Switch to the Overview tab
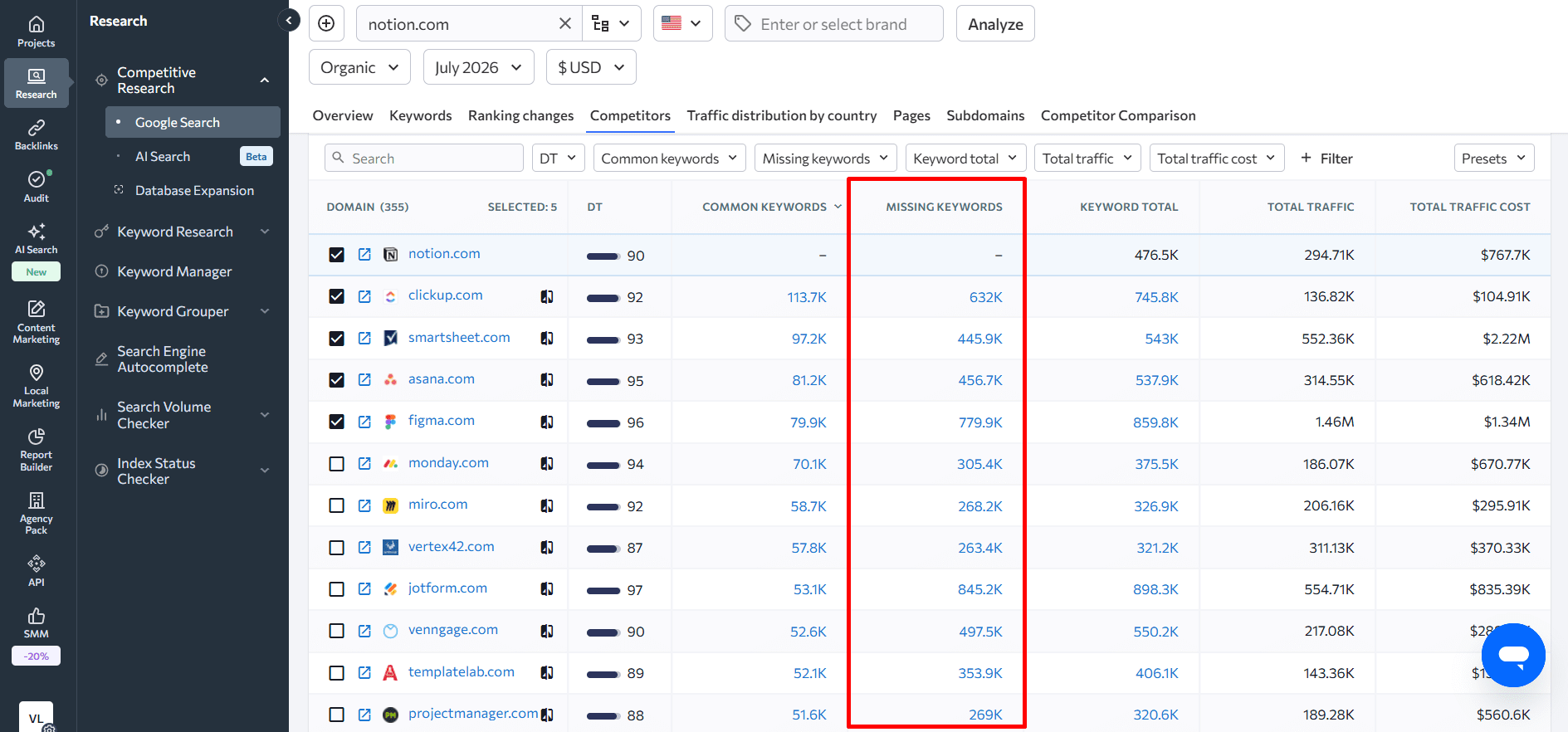 pos(343,115)
